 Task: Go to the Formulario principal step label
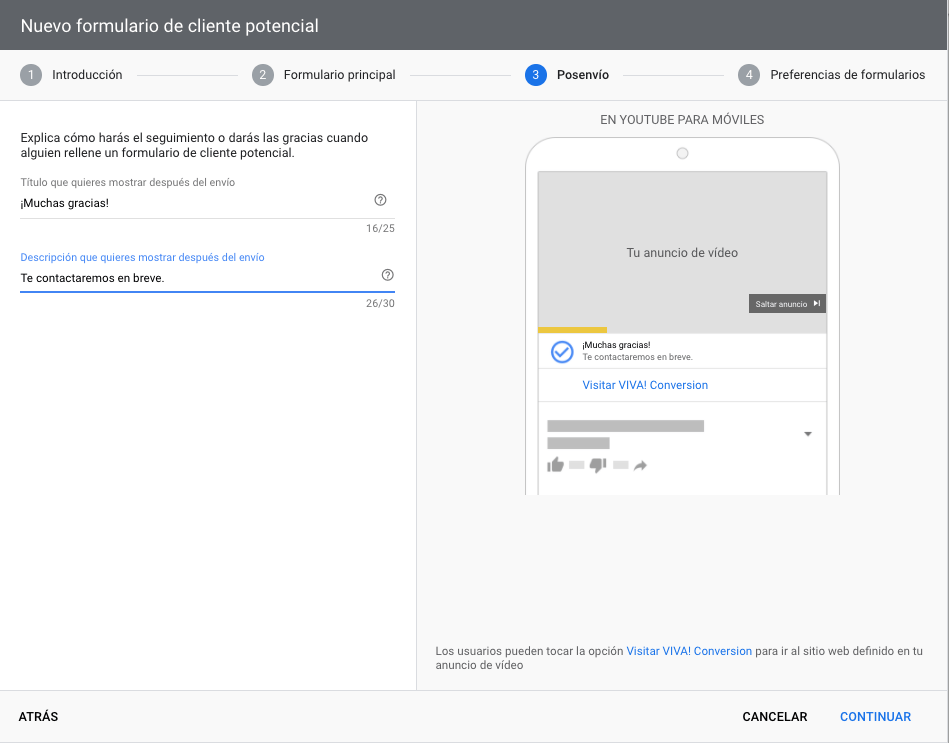(340, 75)
